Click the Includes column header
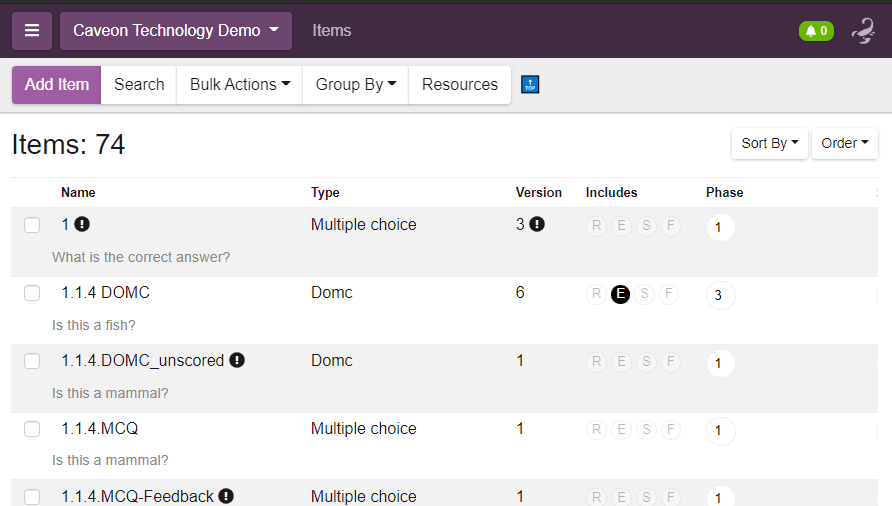The width and height of the screenshot is (892, 506). [x=611, y=192]
